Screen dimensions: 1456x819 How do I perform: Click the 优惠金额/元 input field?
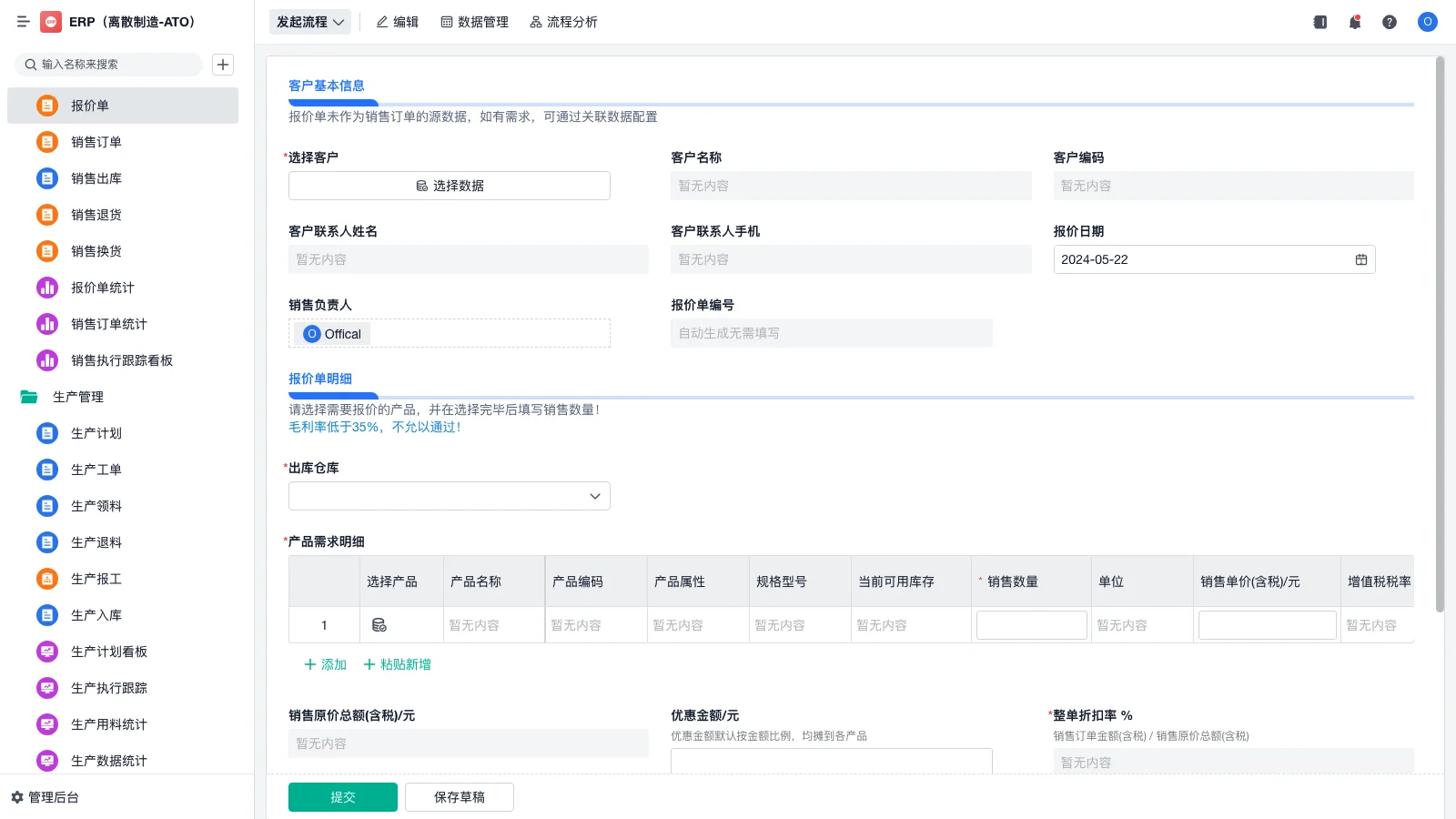coord(832,761)
